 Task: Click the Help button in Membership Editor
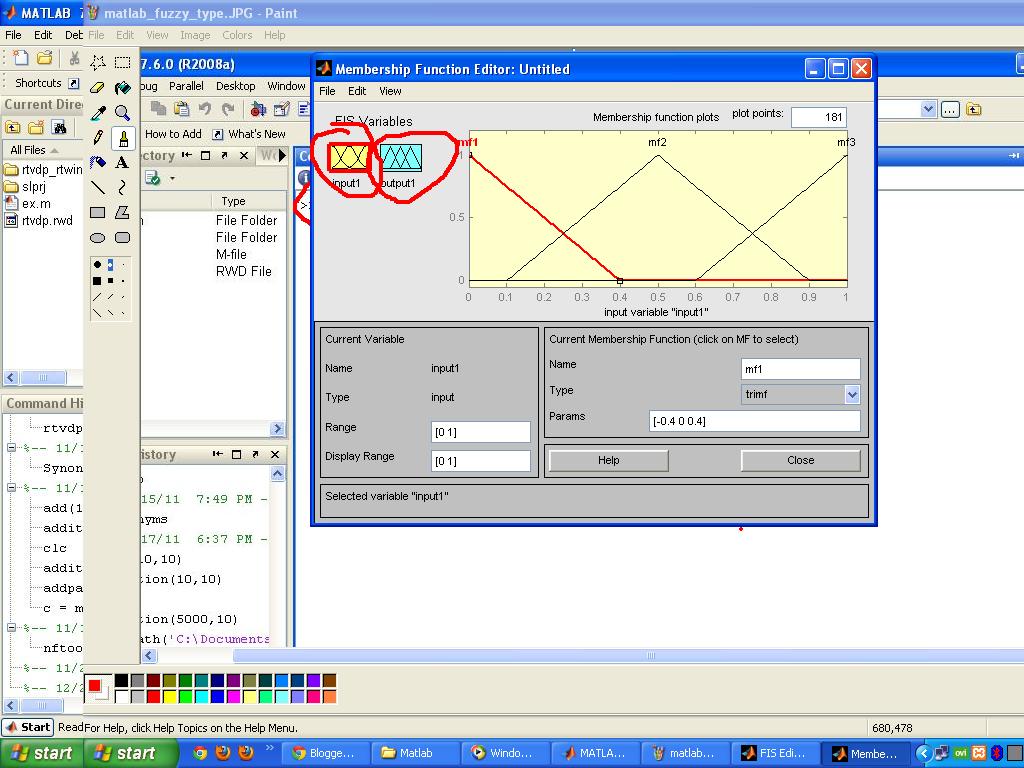coord(609,460)
